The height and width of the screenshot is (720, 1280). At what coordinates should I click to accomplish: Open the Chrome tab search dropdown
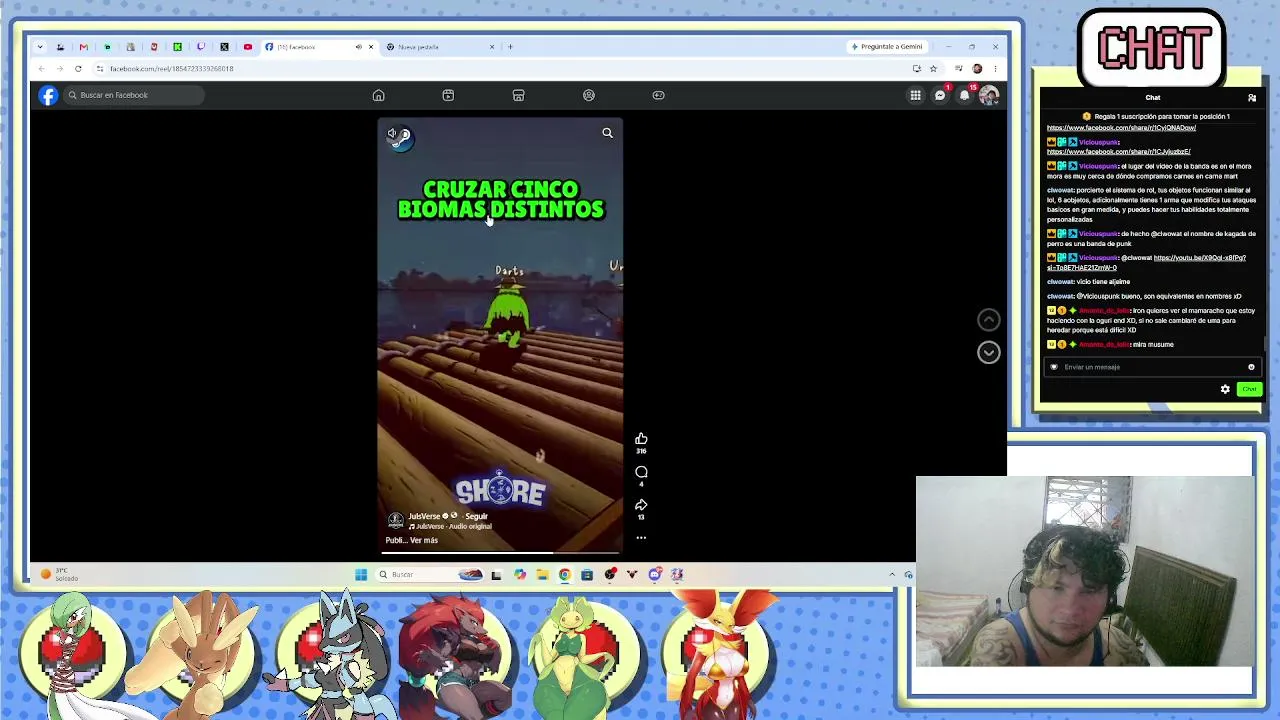[x=40, y=47]
